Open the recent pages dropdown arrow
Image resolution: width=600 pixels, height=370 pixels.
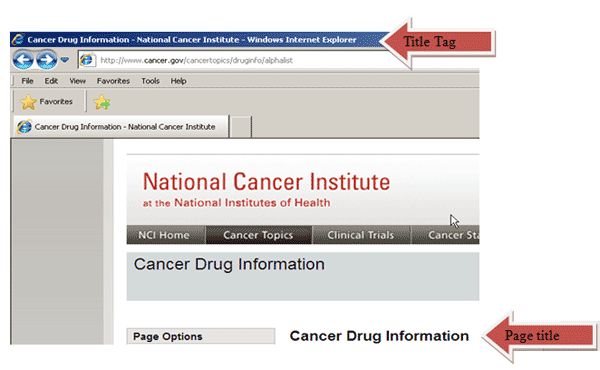point(65,60)
